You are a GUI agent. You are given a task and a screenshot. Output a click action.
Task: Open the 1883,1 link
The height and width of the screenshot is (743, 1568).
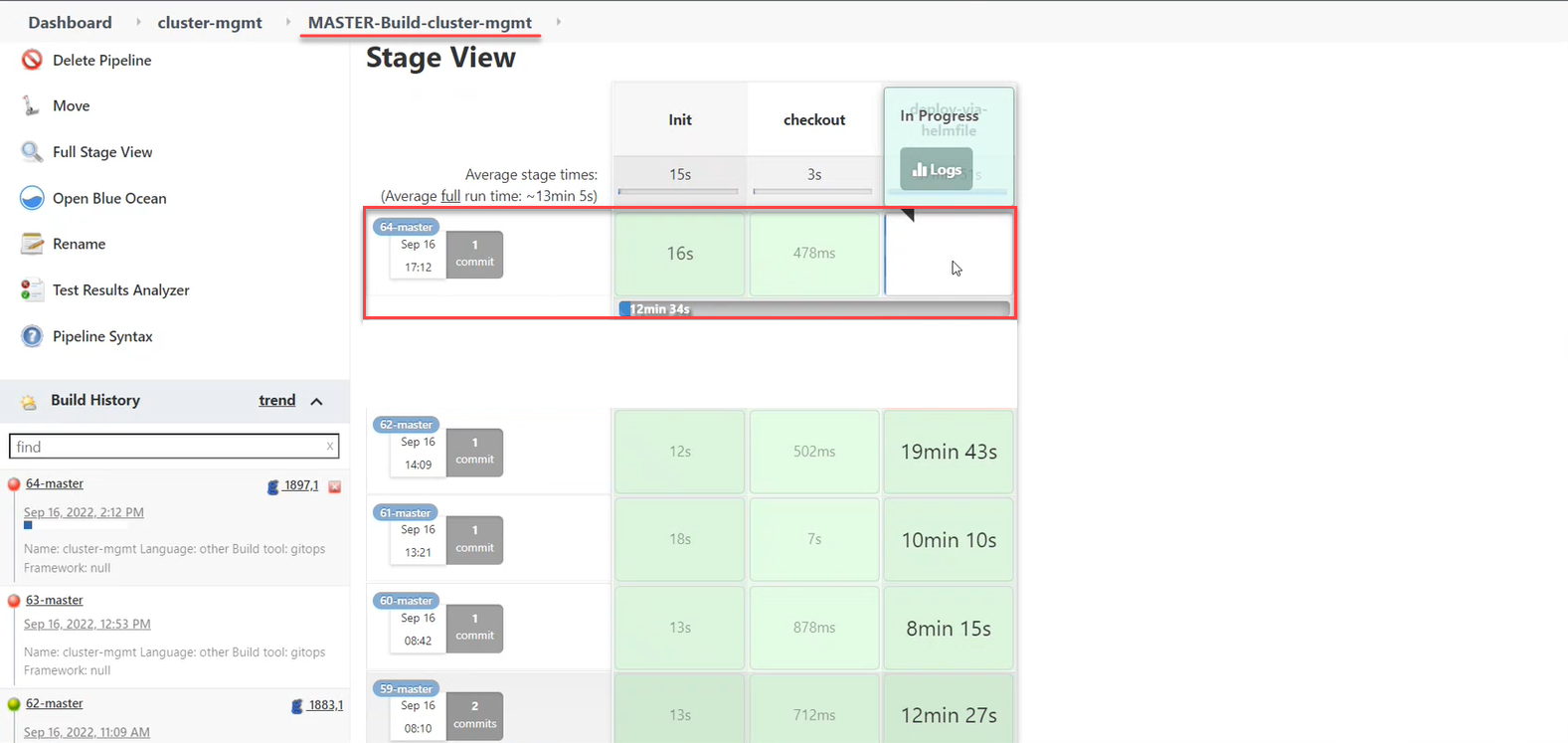click(325, 705)
